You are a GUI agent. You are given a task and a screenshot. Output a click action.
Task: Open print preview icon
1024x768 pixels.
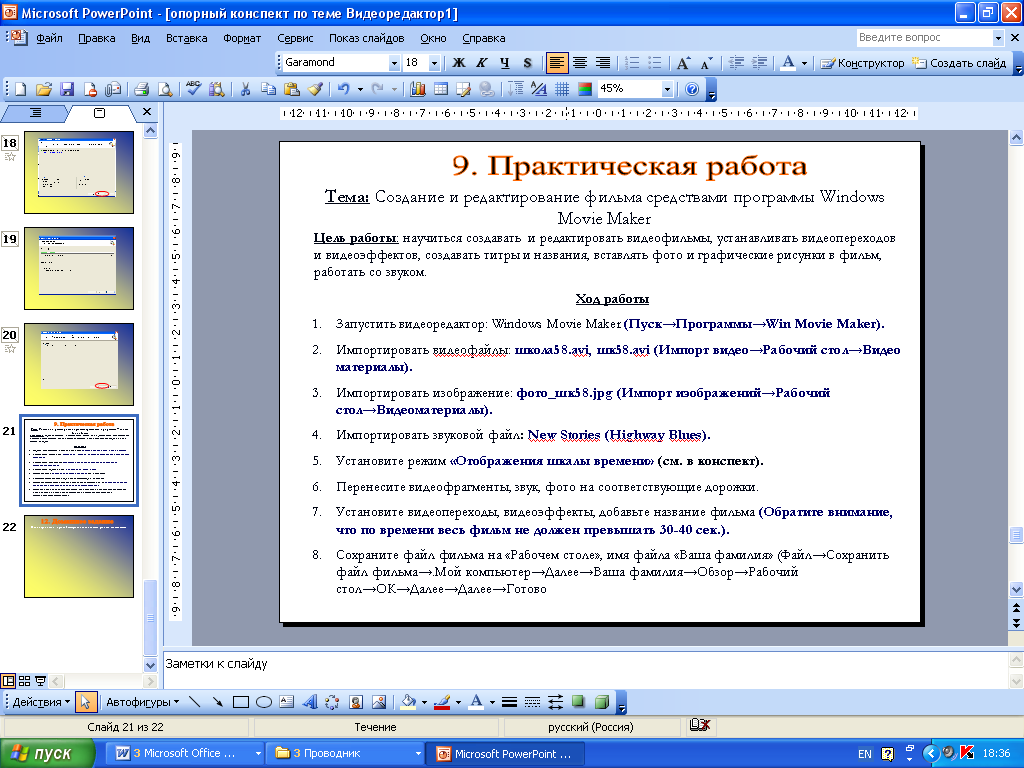click(165, 89)
